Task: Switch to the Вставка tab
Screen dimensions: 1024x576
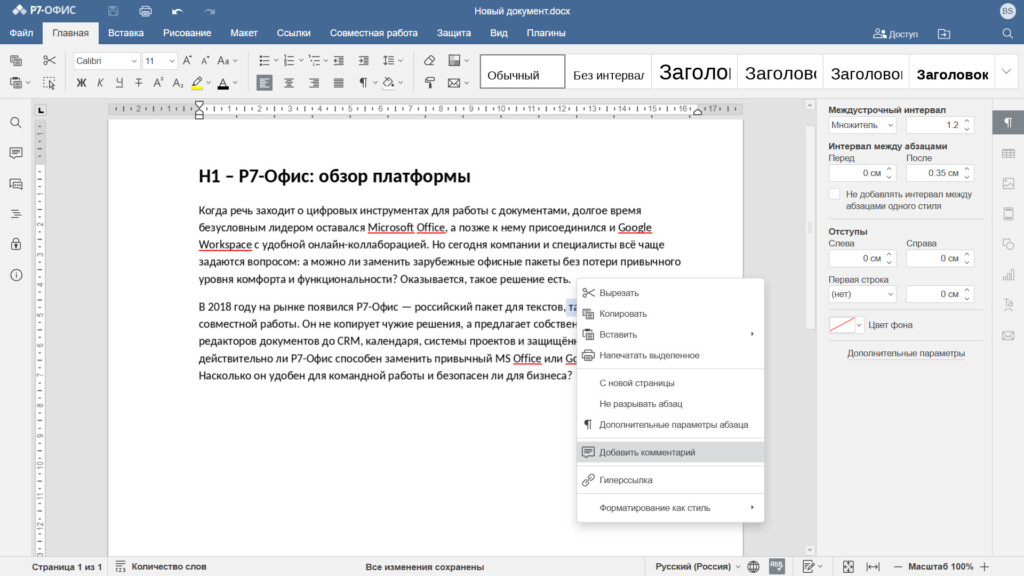Action: tap(126, 33)
